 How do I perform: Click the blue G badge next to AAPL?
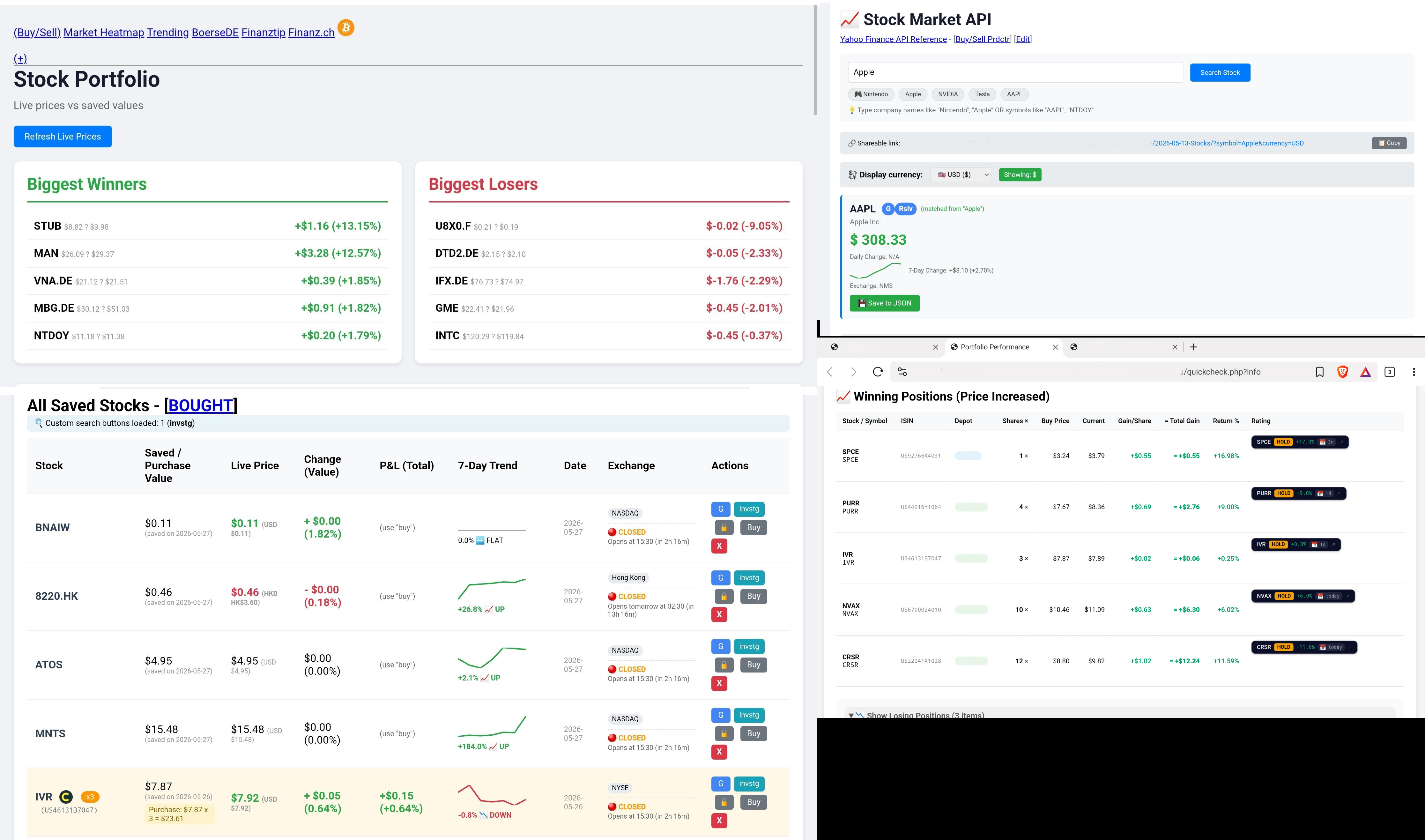point(888,209)
